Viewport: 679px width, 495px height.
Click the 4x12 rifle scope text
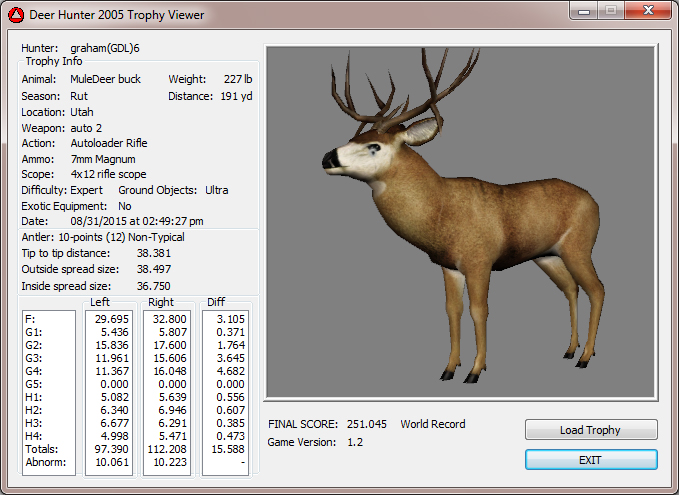coord(108,174)
